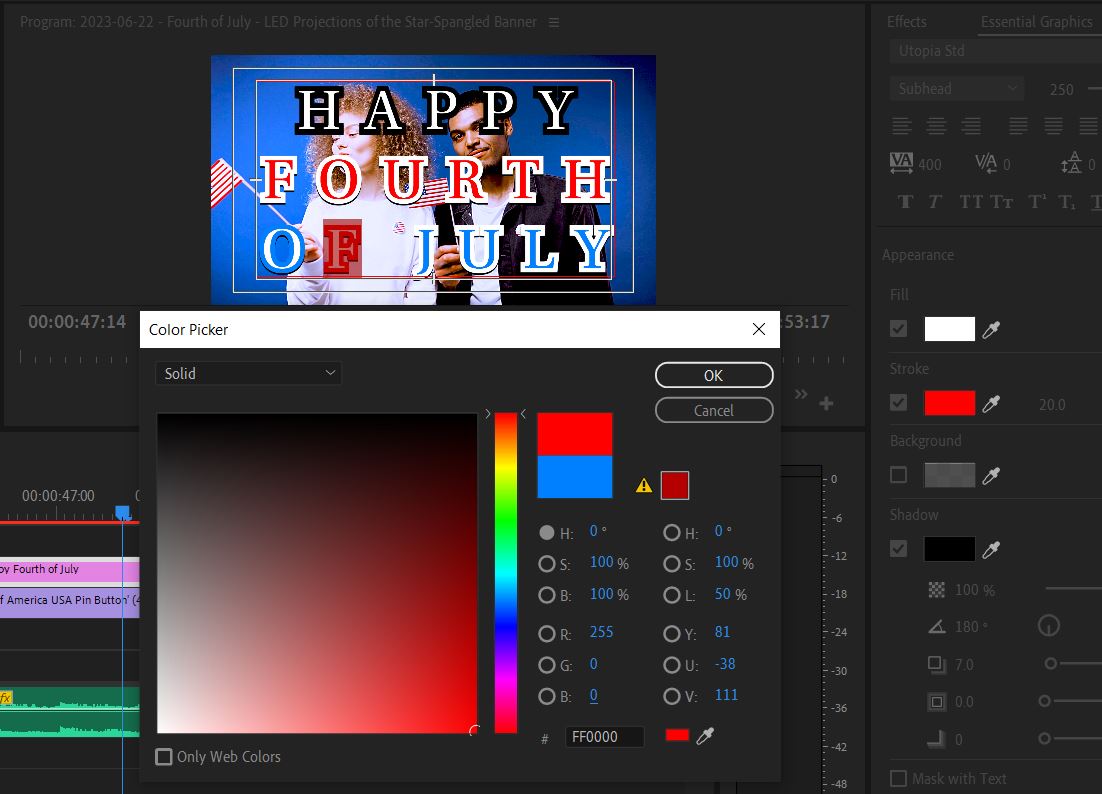The width and height of the screenshot is (1102, 794).
Task: Click inside the saturation-brightness color field
Action: click(x=317, y=573)
